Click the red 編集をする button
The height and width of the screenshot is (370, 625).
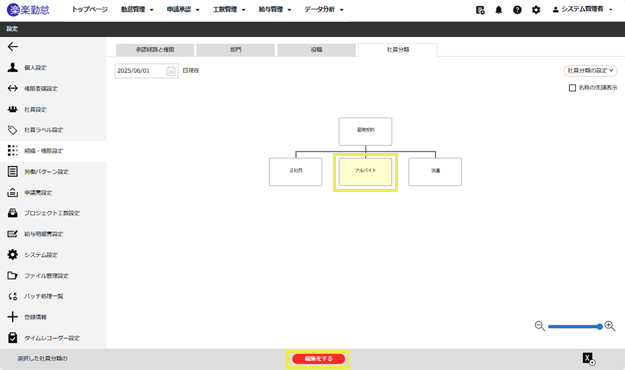[x=318, y=359]
